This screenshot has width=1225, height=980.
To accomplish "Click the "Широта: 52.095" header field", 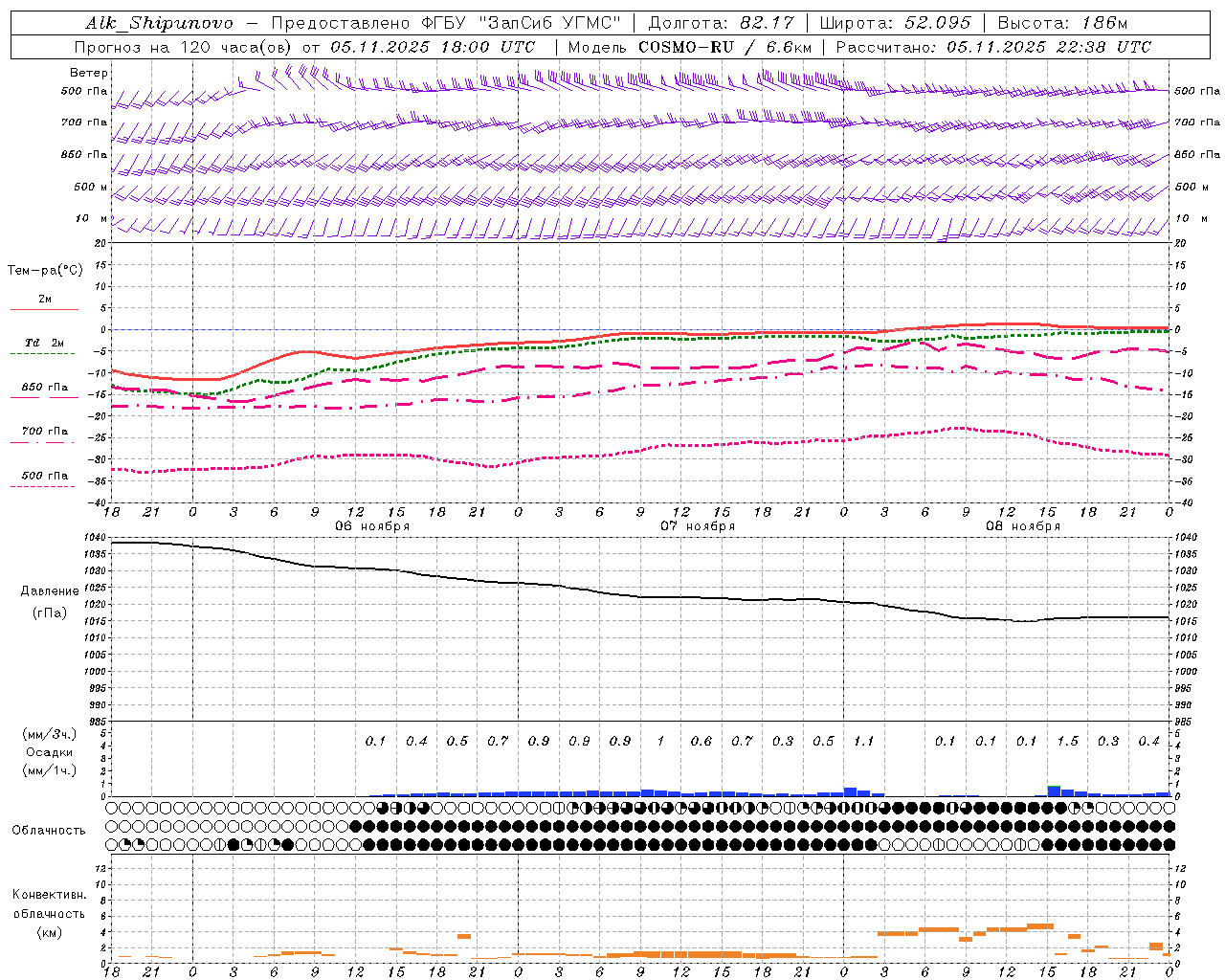I will [x=895, y=23].
